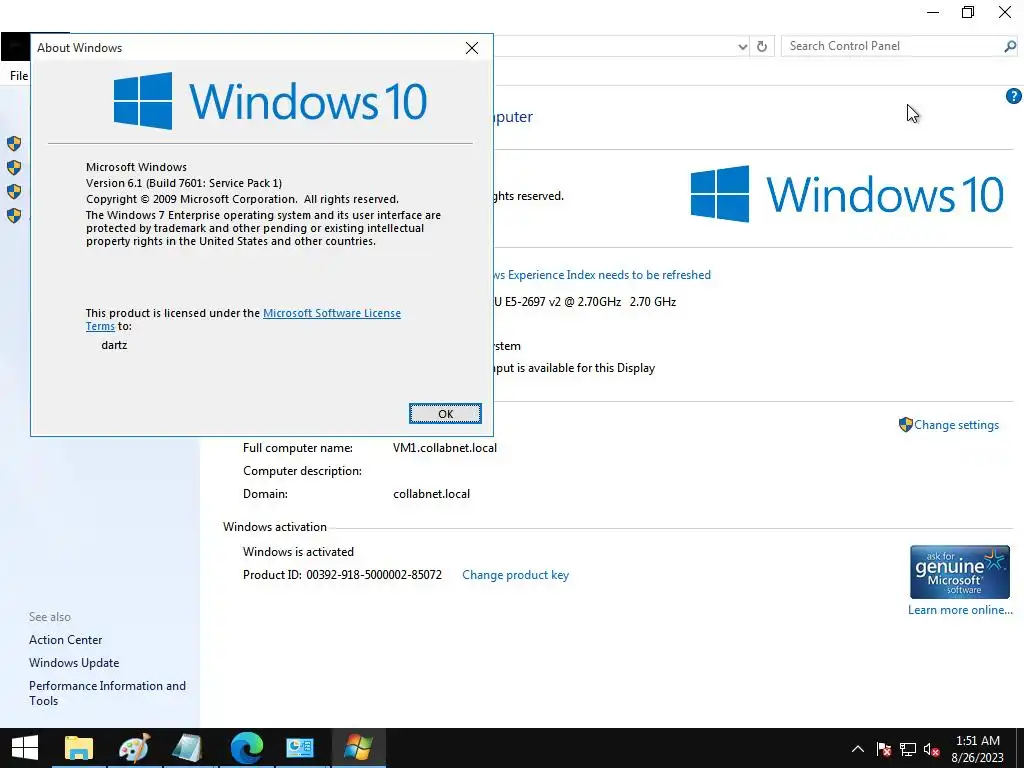Select the collabnet.local domain value
This screenshot has height=768, width=1024.
432,494
